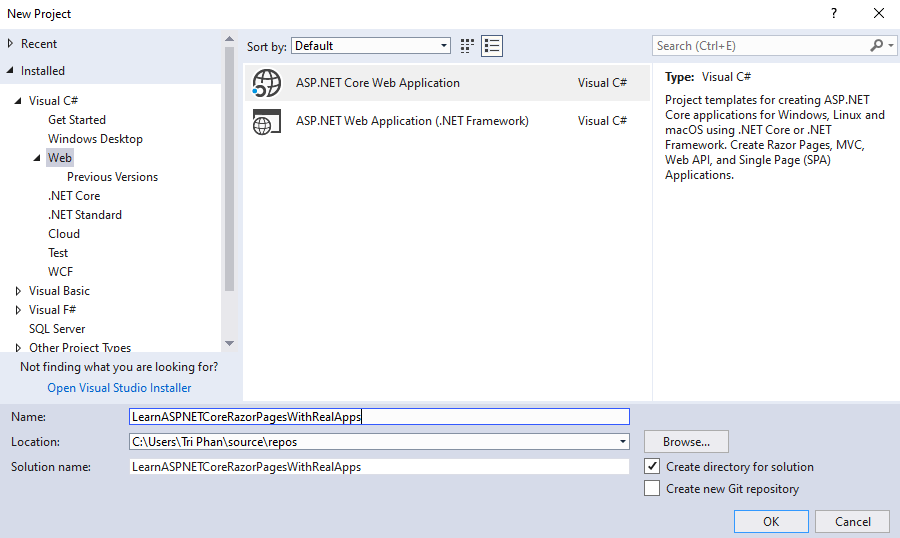Screen dimensions: 900x538
Task: Confirm with the OK button
Action: tap(771, 521)
